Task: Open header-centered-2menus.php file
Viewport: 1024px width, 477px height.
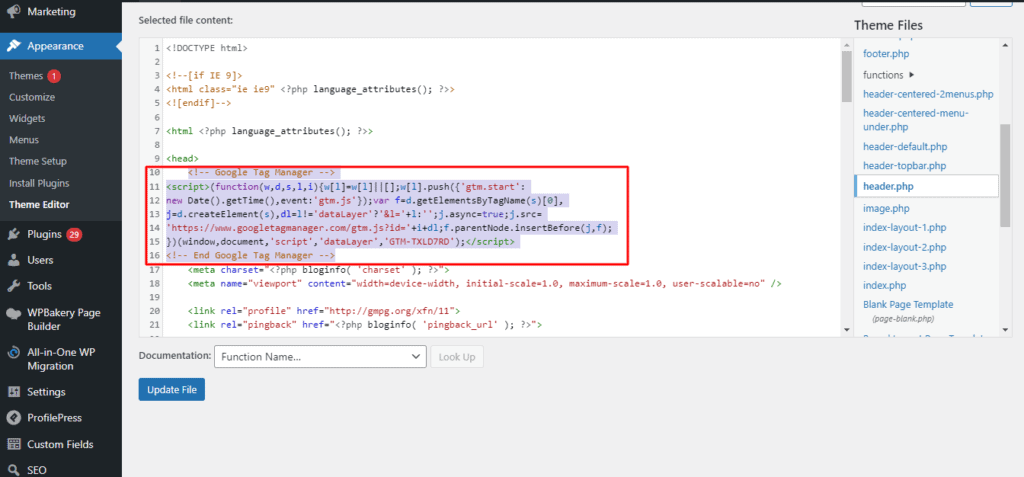Action: point(928,94)
